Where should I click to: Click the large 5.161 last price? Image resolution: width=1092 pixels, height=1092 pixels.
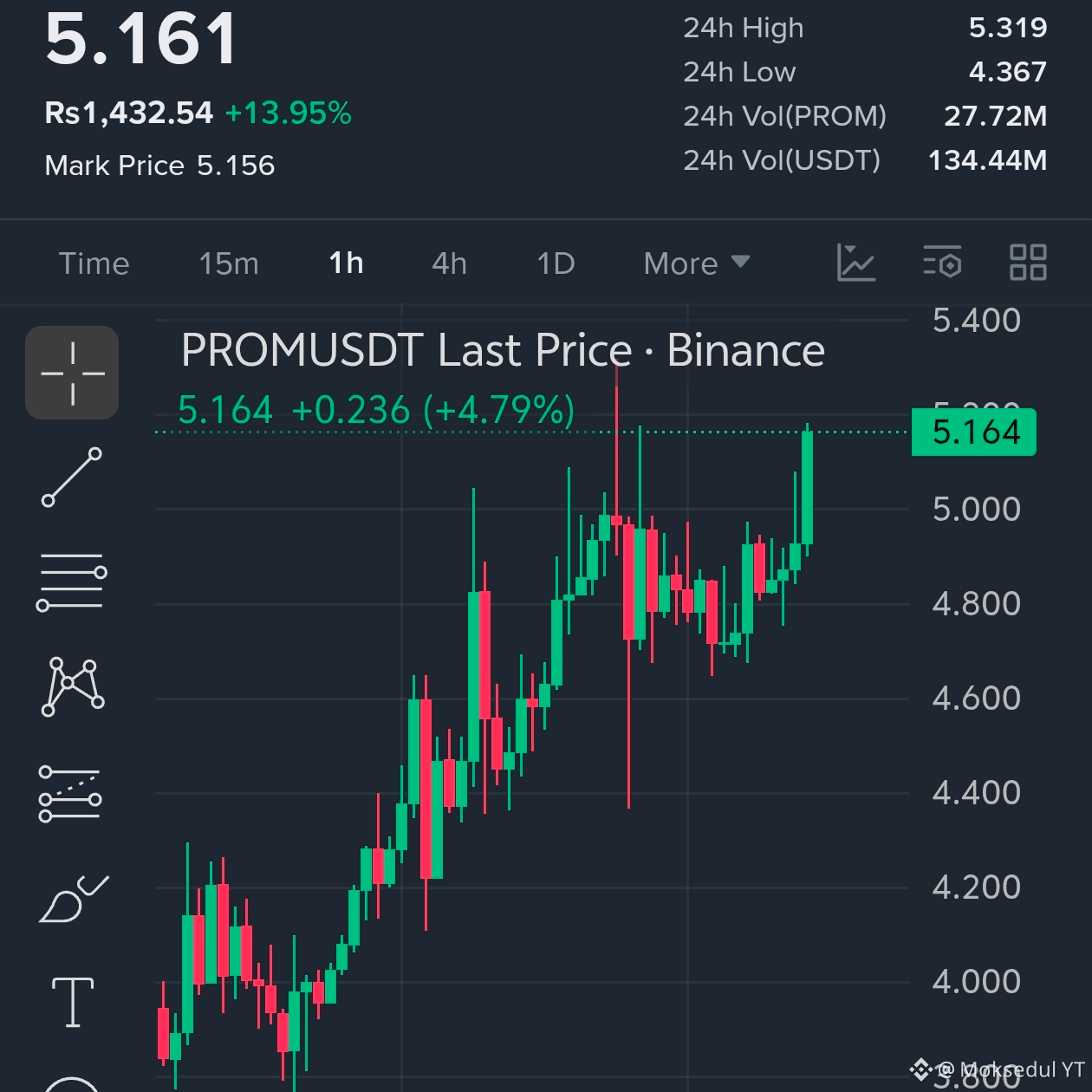click(141, 39)
